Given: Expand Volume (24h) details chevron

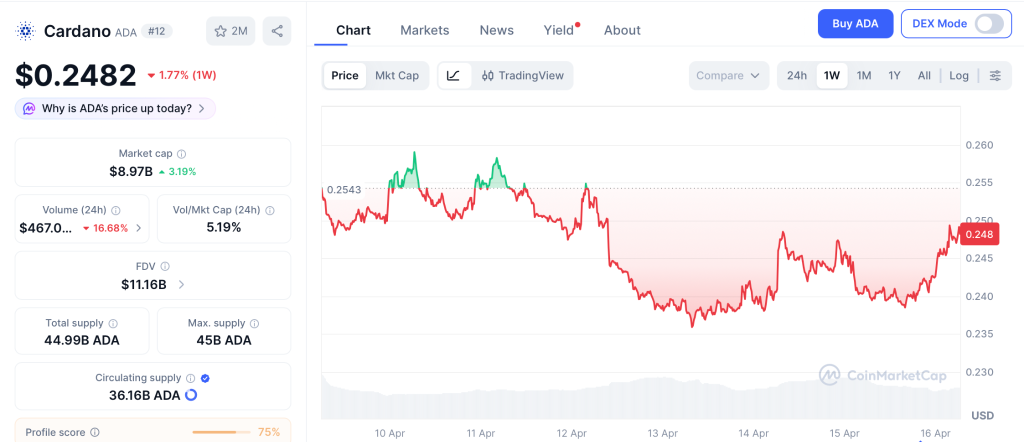Looking at the screenshot, I should pyautogui.click(x=138, y=228).
